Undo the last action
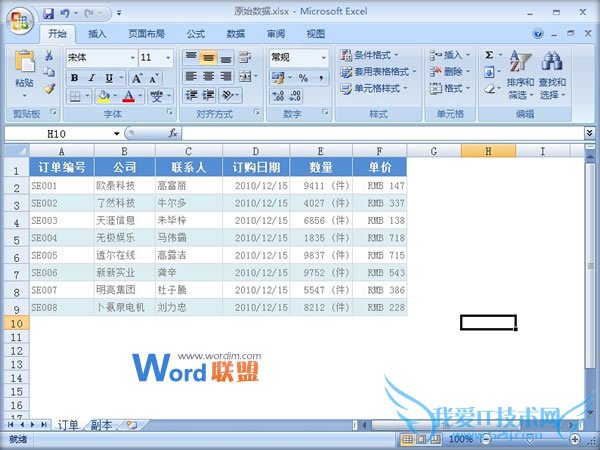 click(x=65, y=14)
